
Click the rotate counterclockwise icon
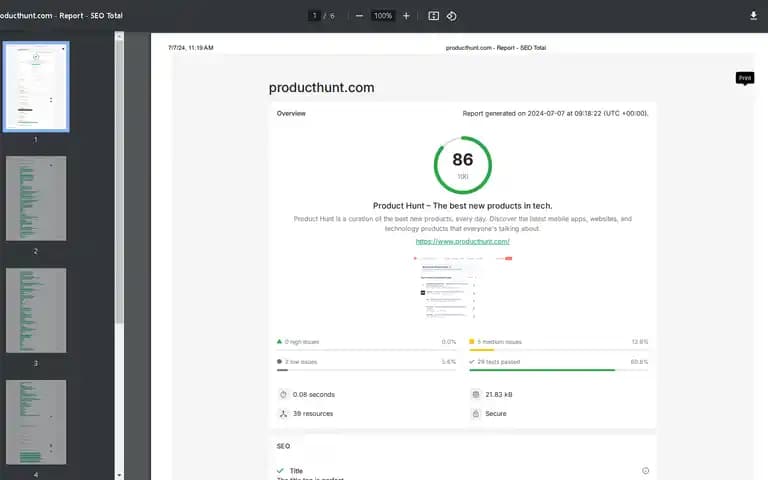point(452,16)
